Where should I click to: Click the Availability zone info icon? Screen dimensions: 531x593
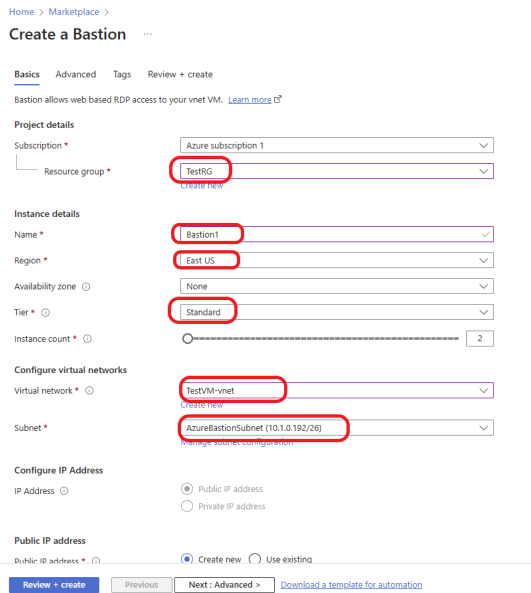(86, 287)
